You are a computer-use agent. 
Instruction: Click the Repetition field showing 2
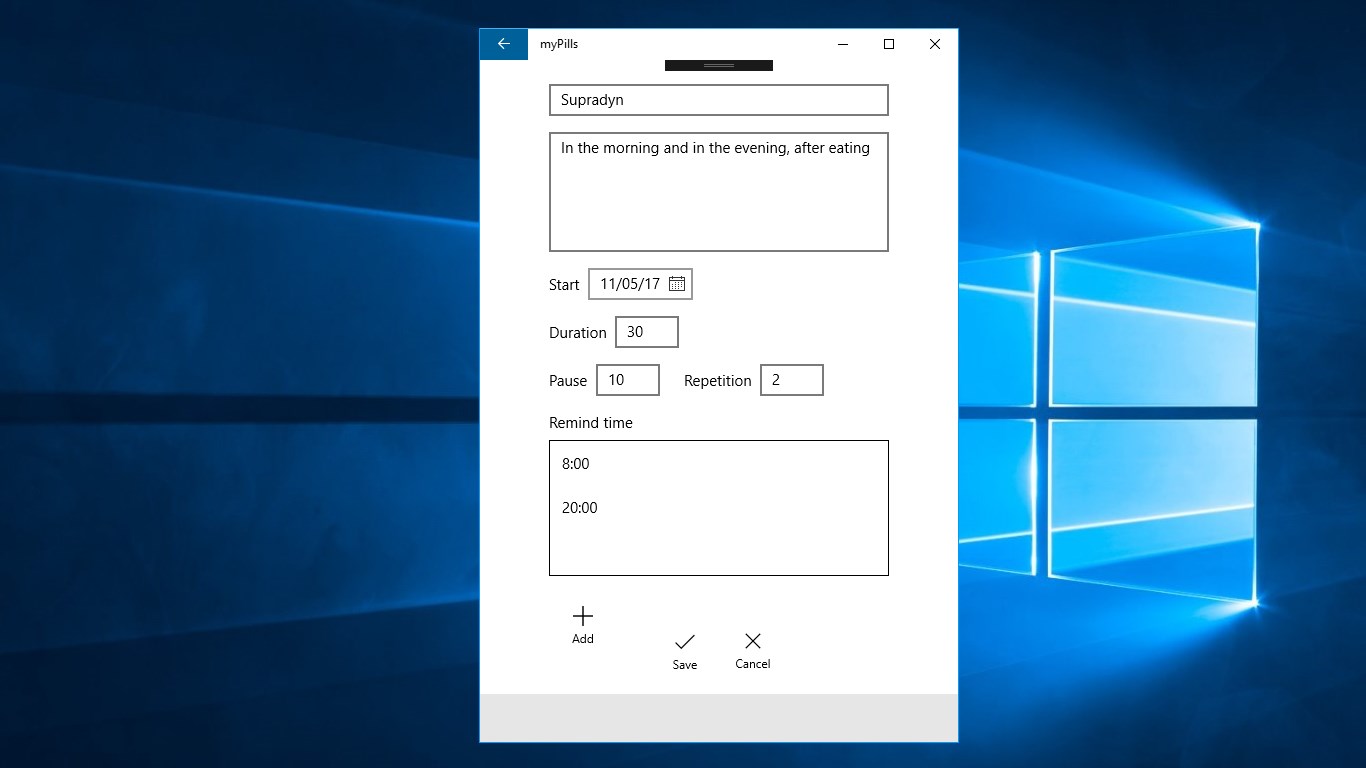pos(791,380)
